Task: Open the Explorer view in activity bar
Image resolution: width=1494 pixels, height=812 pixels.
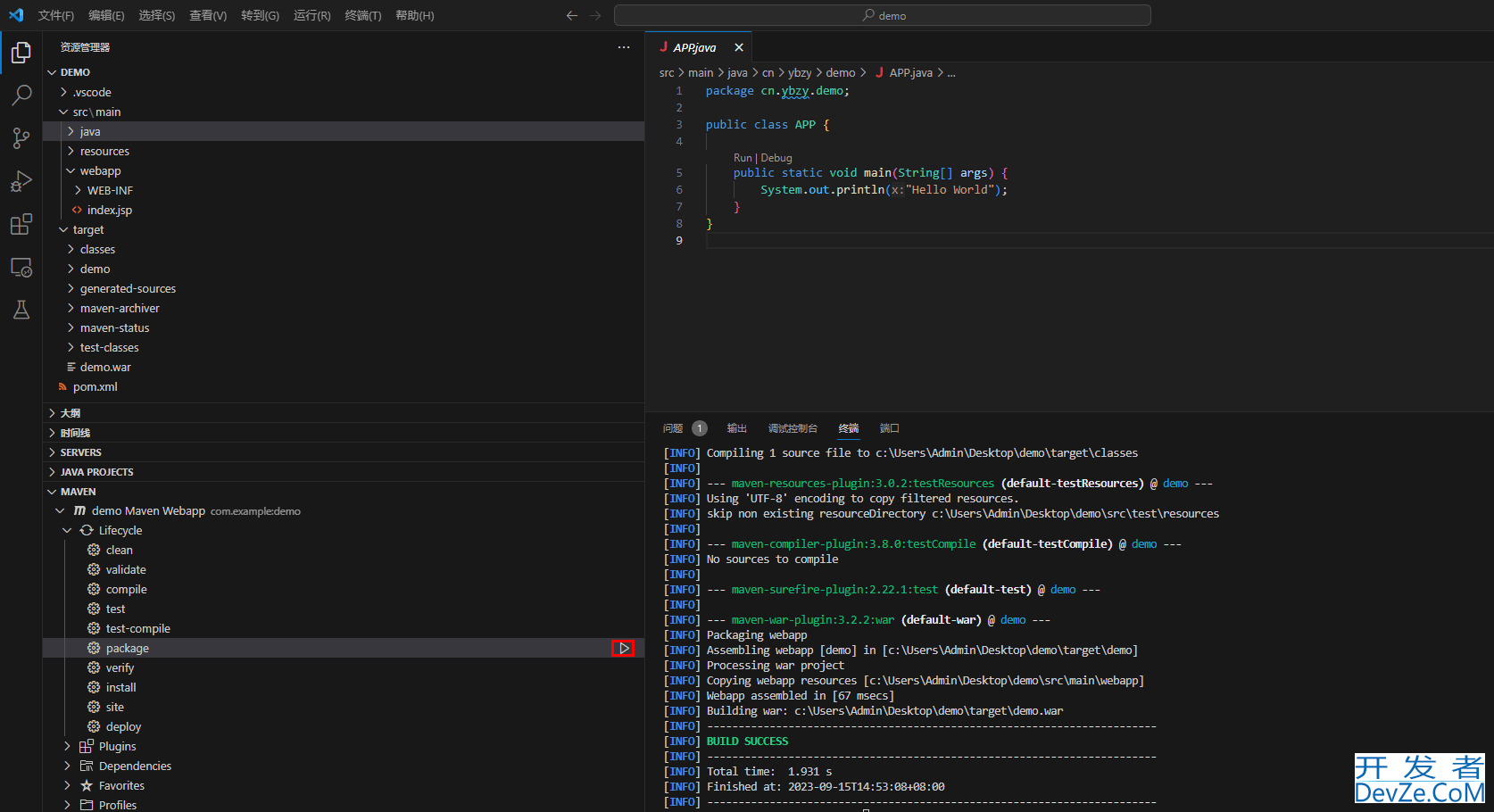Action: (x=21, y=53)
